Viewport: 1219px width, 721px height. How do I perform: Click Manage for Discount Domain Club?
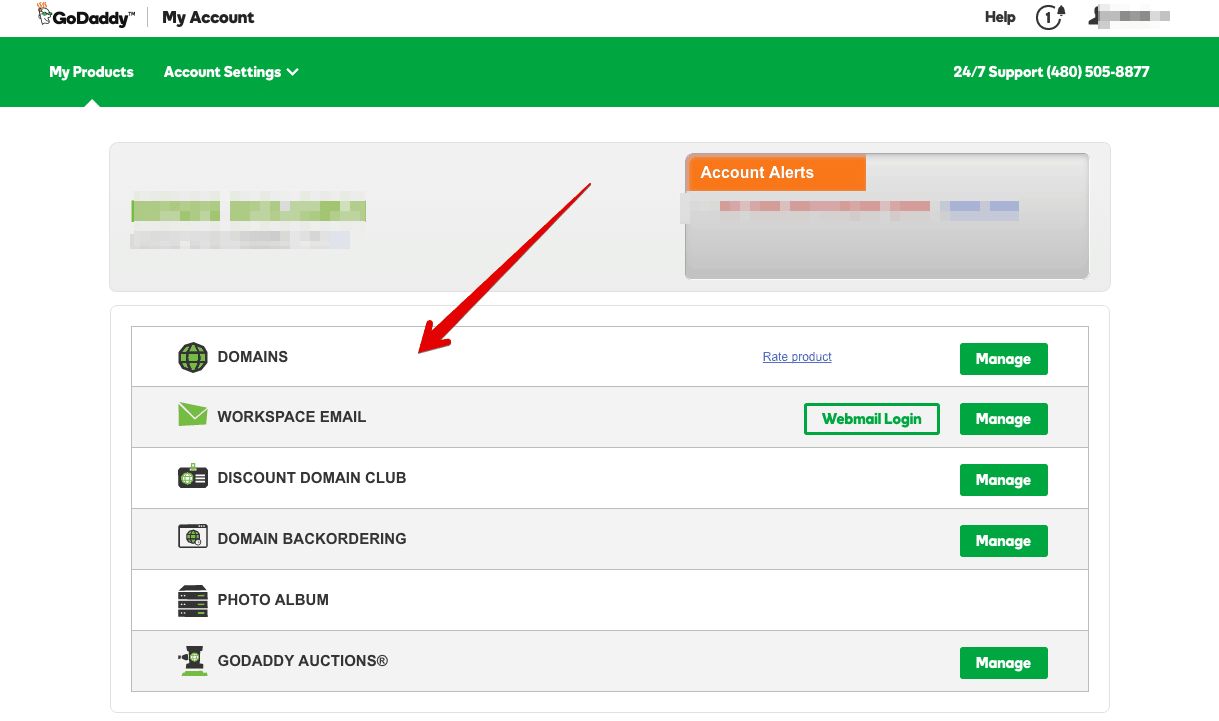click(x=1004, y=480)
